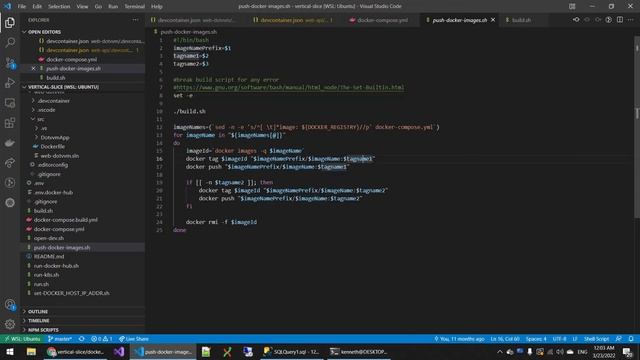
Task: Open the Source Control view
Action: [x=10, y=62]
